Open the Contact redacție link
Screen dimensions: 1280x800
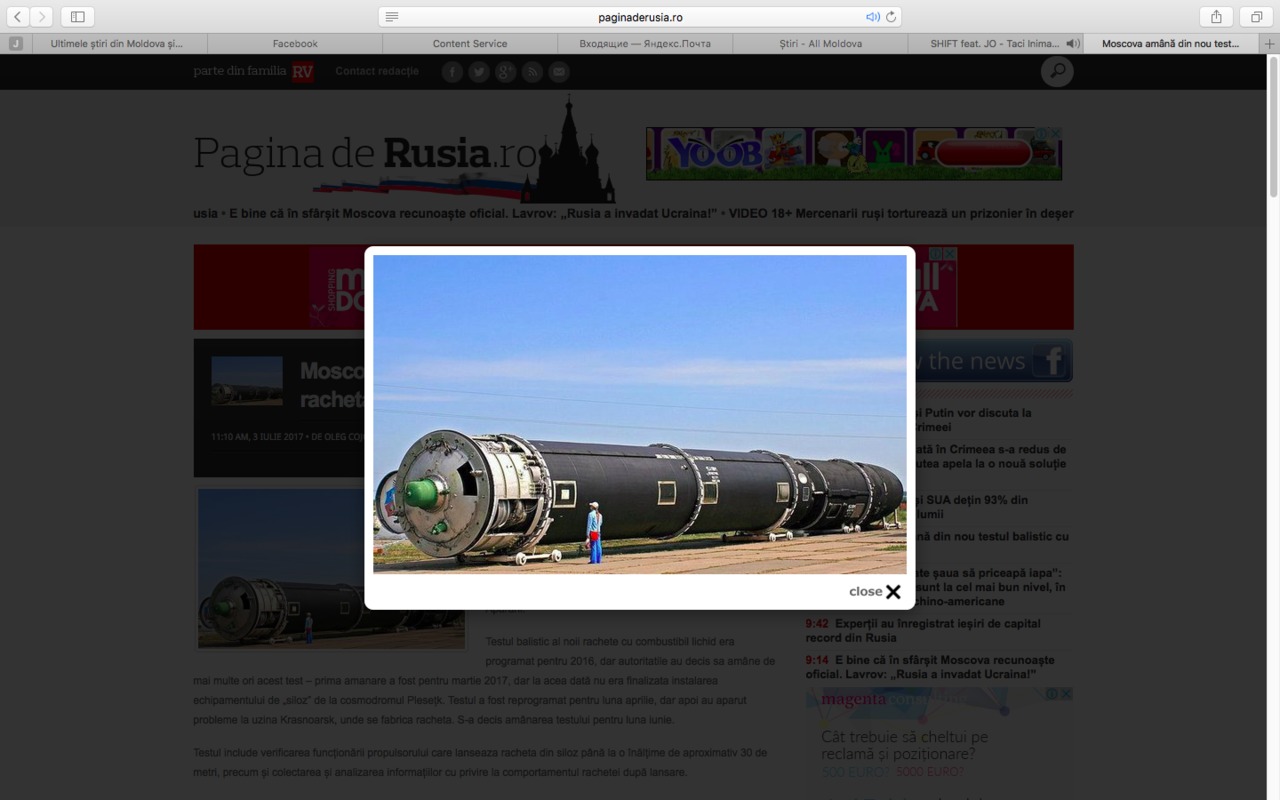tap(377, 71)
